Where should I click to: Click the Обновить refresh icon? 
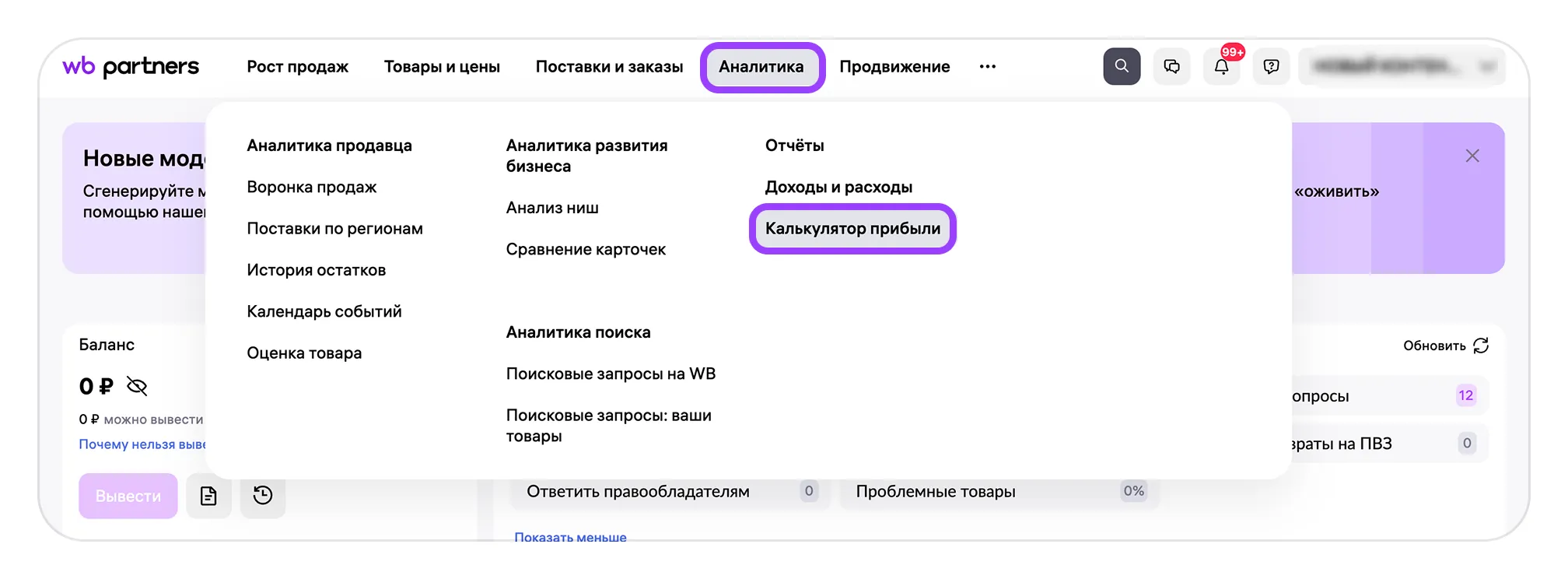pyautogui.click(x=1481, y=346)
